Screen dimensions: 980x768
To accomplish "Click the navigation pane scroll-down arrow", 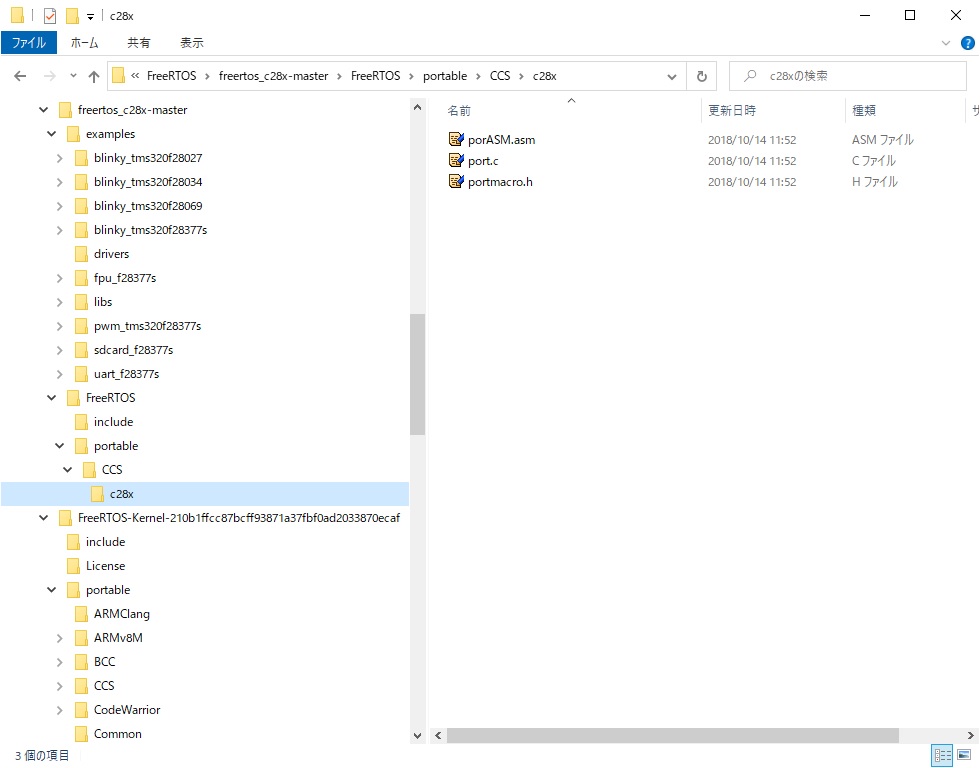I will pos(418,736).
